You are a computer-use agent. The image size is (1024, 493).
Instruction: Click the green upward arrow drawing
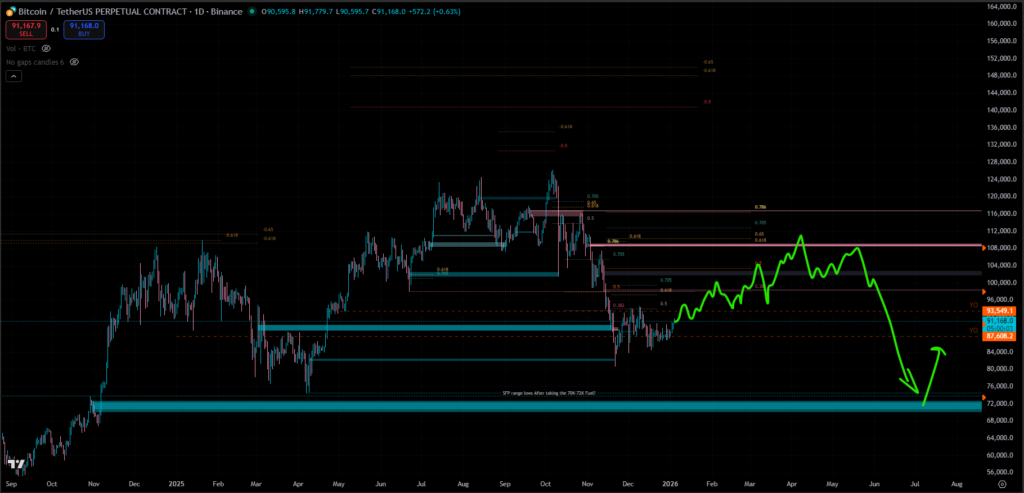(931, 372)
